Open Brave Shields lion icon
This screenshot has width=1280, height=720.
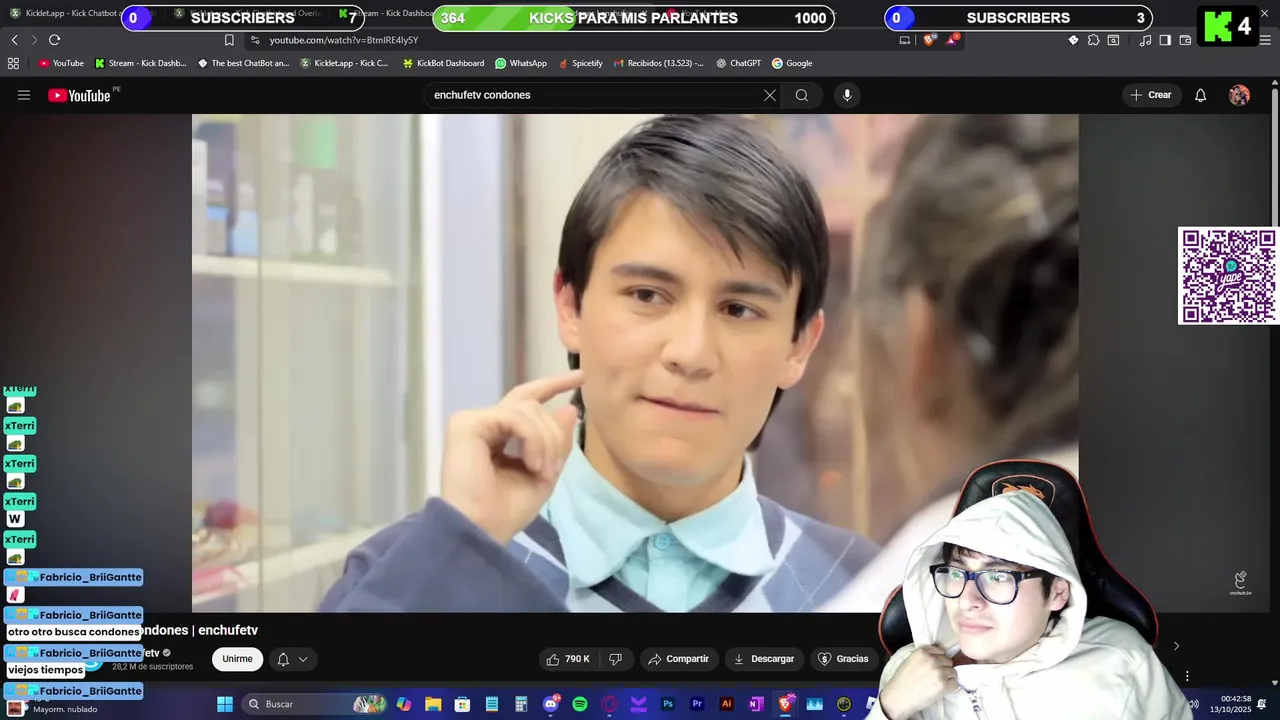click(x=930, y=40)
